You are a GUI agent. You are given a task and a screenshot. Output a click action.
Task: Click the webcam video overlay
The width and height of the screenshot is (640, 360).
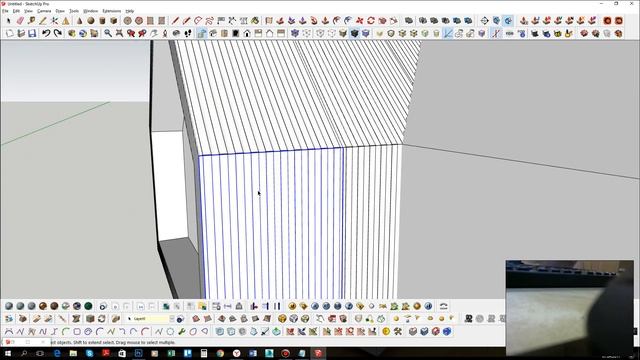coord(570,308)
